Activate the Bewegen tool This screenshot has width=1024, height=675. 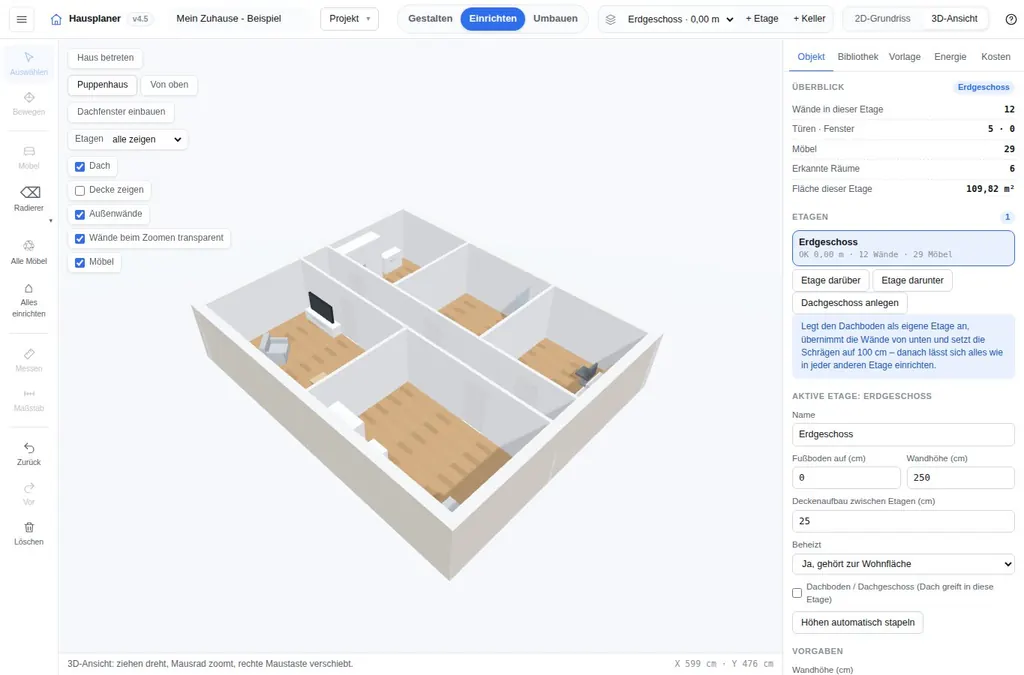coord(29,103)
